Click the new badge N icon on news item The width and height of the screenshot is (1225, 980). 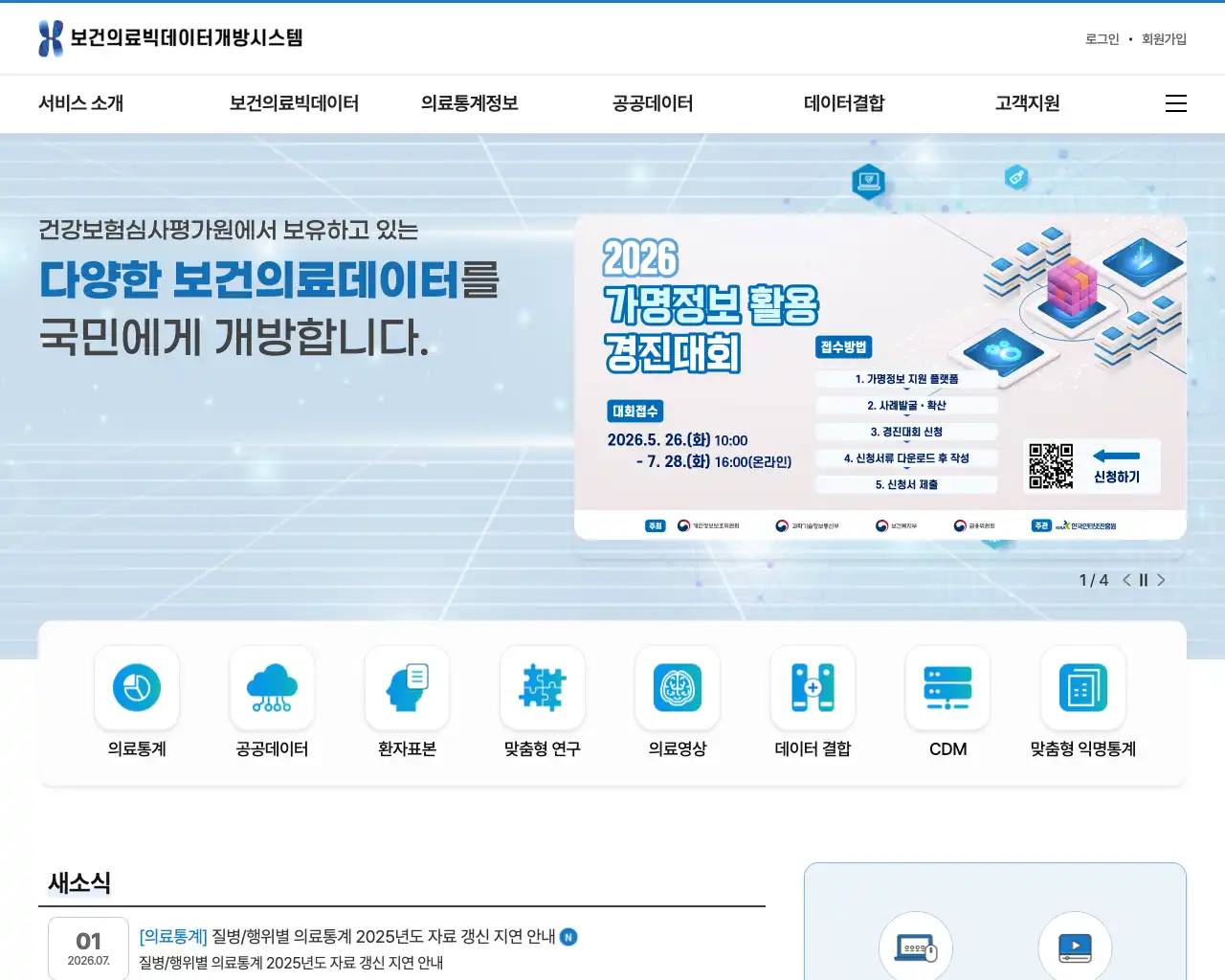point(568,937)
